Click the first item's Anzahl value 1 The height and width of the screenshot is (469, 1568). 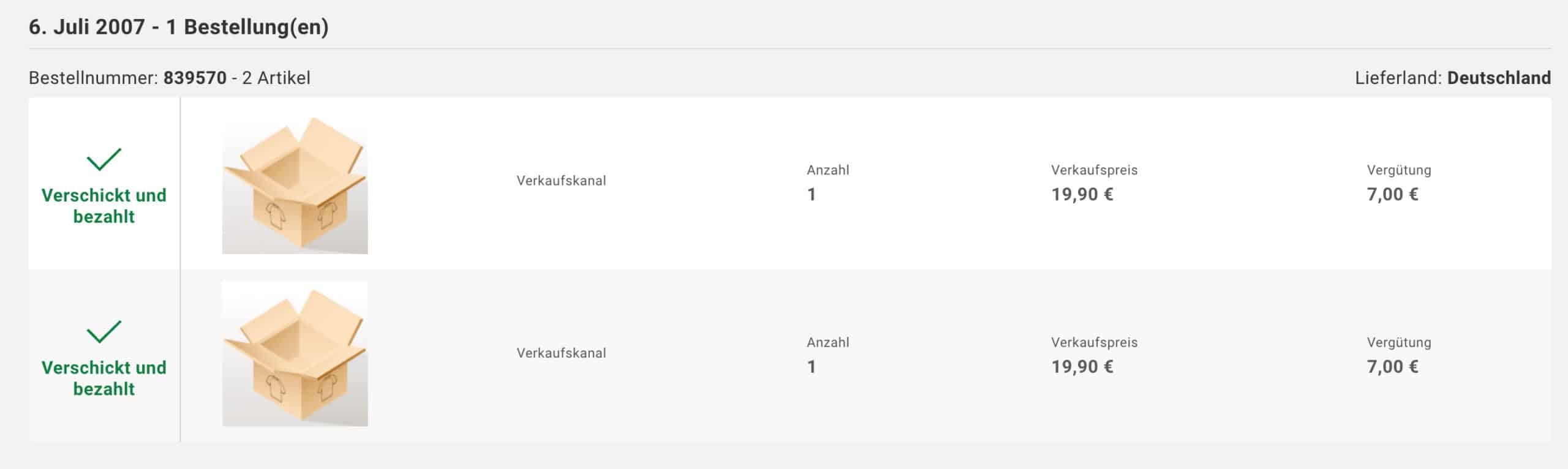click(812, 195)
